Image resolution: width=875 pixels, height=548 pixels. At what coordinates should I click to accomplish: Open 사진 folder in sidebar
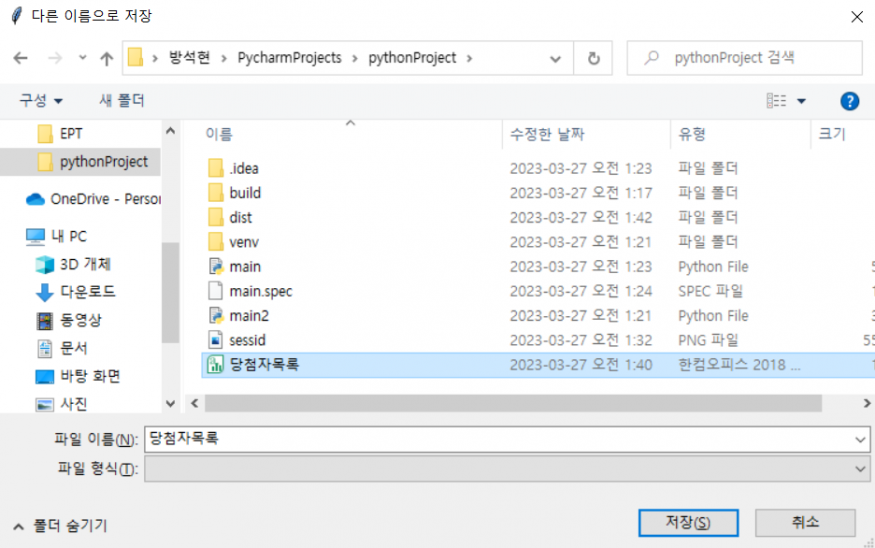(x=62, y=404)
